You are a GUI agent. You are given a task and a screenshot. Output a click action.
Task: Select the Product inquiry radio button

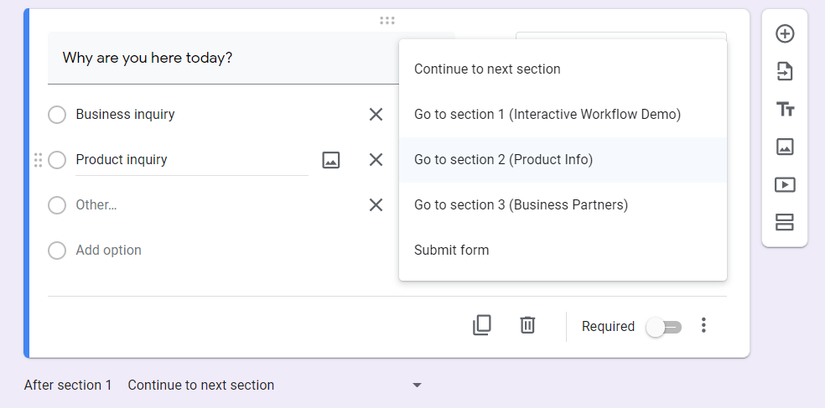pos(57,160)
